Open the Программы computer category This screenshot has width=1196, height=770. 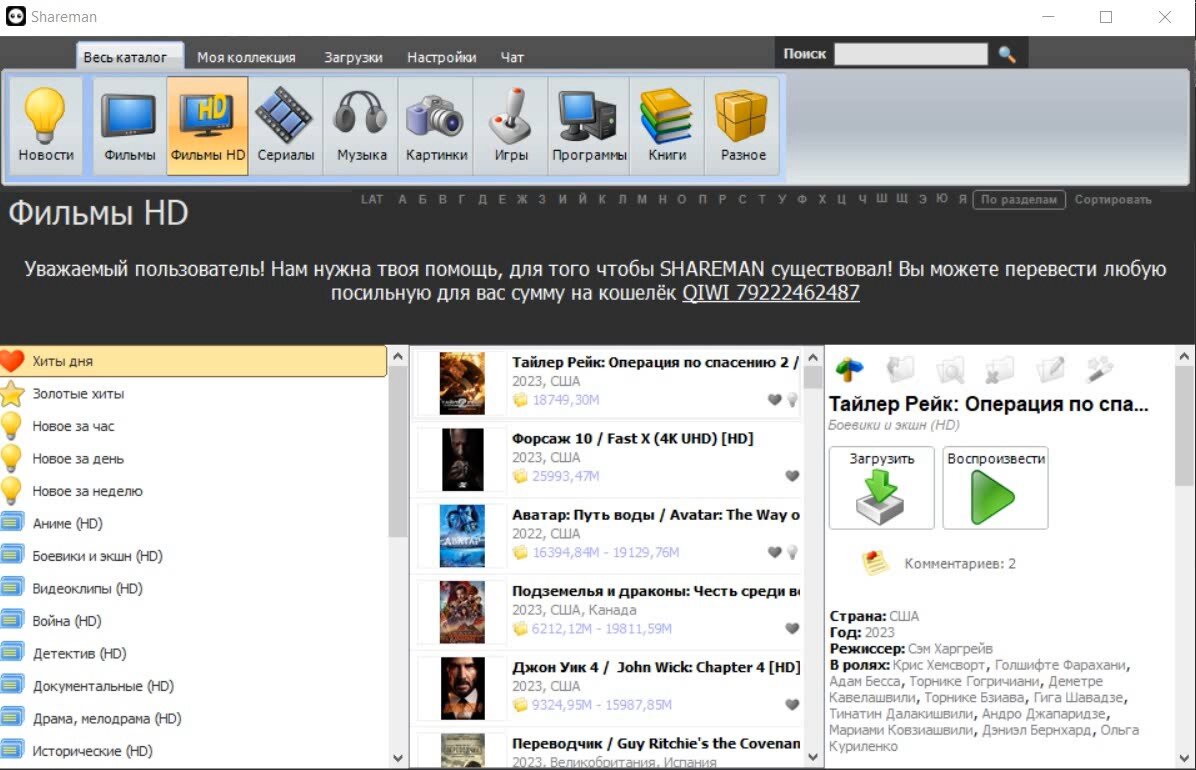click(x=589, y=127)
